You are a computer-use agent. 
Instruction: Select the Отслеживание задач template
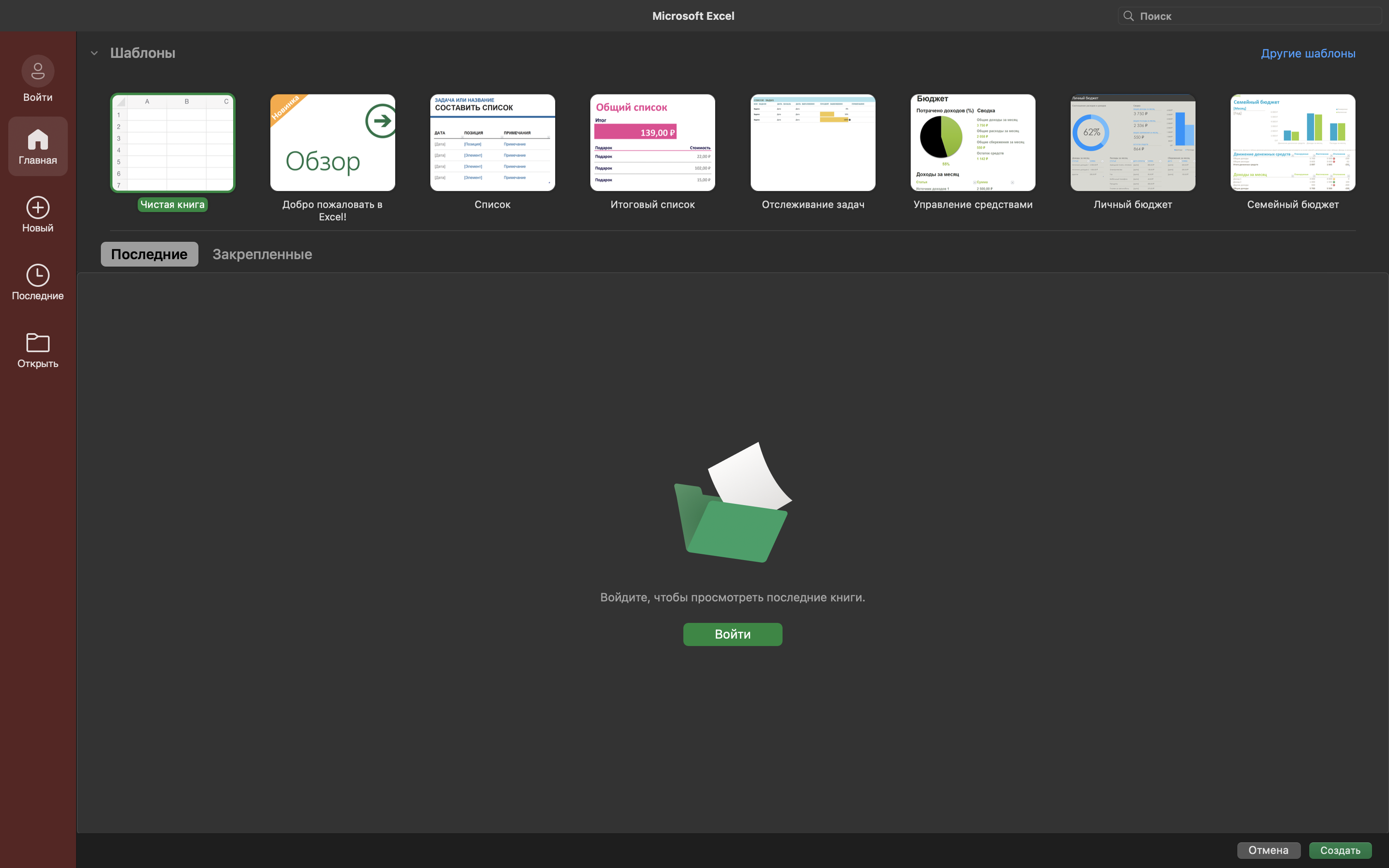point(813,143)
